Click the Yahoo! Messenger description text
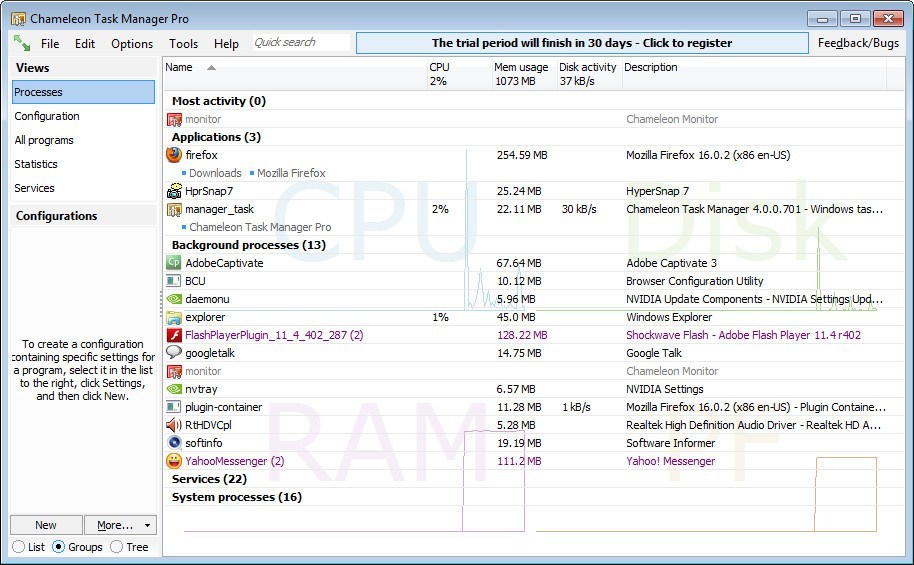Screen dimensions: 914x565 [670, 461]
